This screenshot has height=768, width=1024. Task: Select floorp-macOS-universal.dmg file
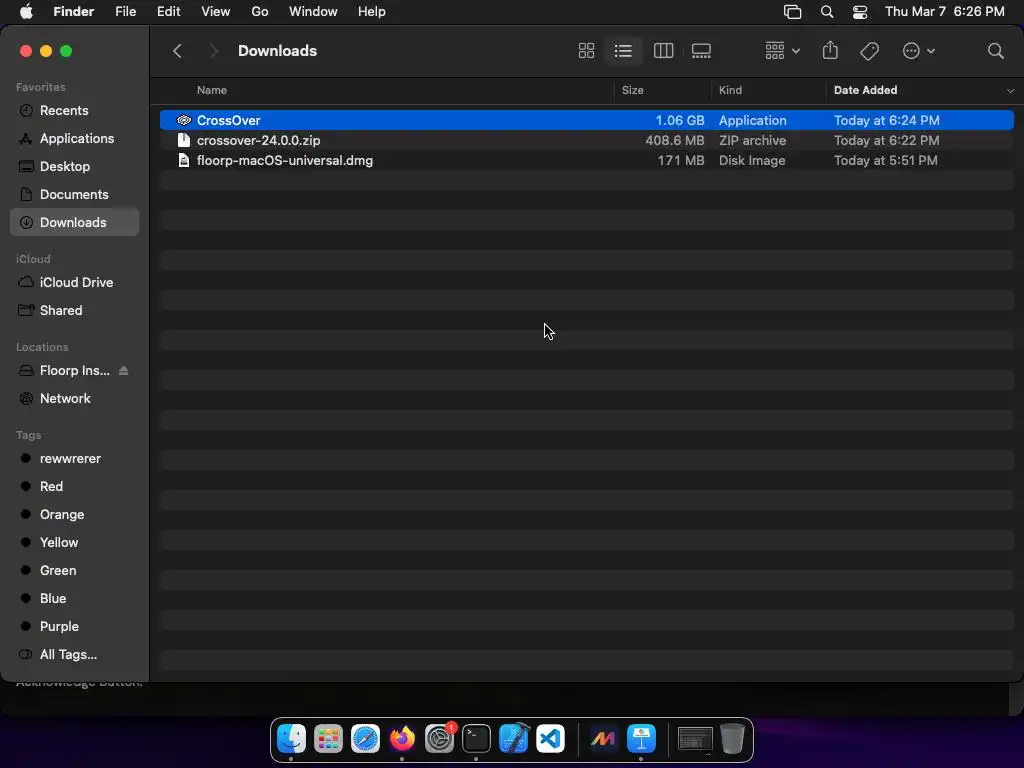(586, 161)
